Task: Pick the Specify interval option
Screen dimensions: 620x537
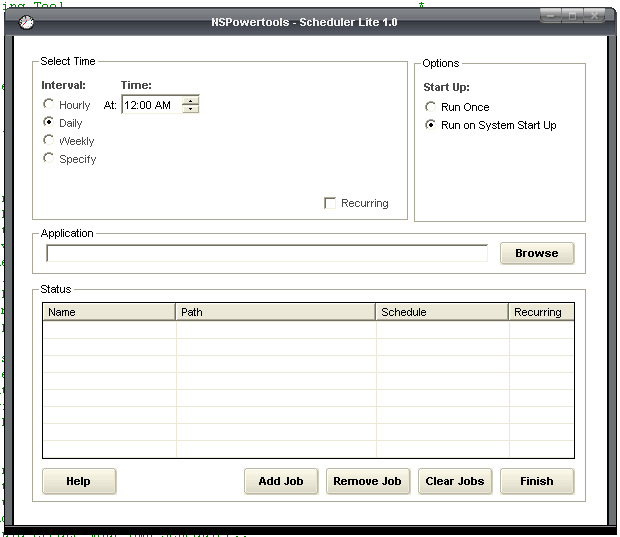Action: (49, 159)
